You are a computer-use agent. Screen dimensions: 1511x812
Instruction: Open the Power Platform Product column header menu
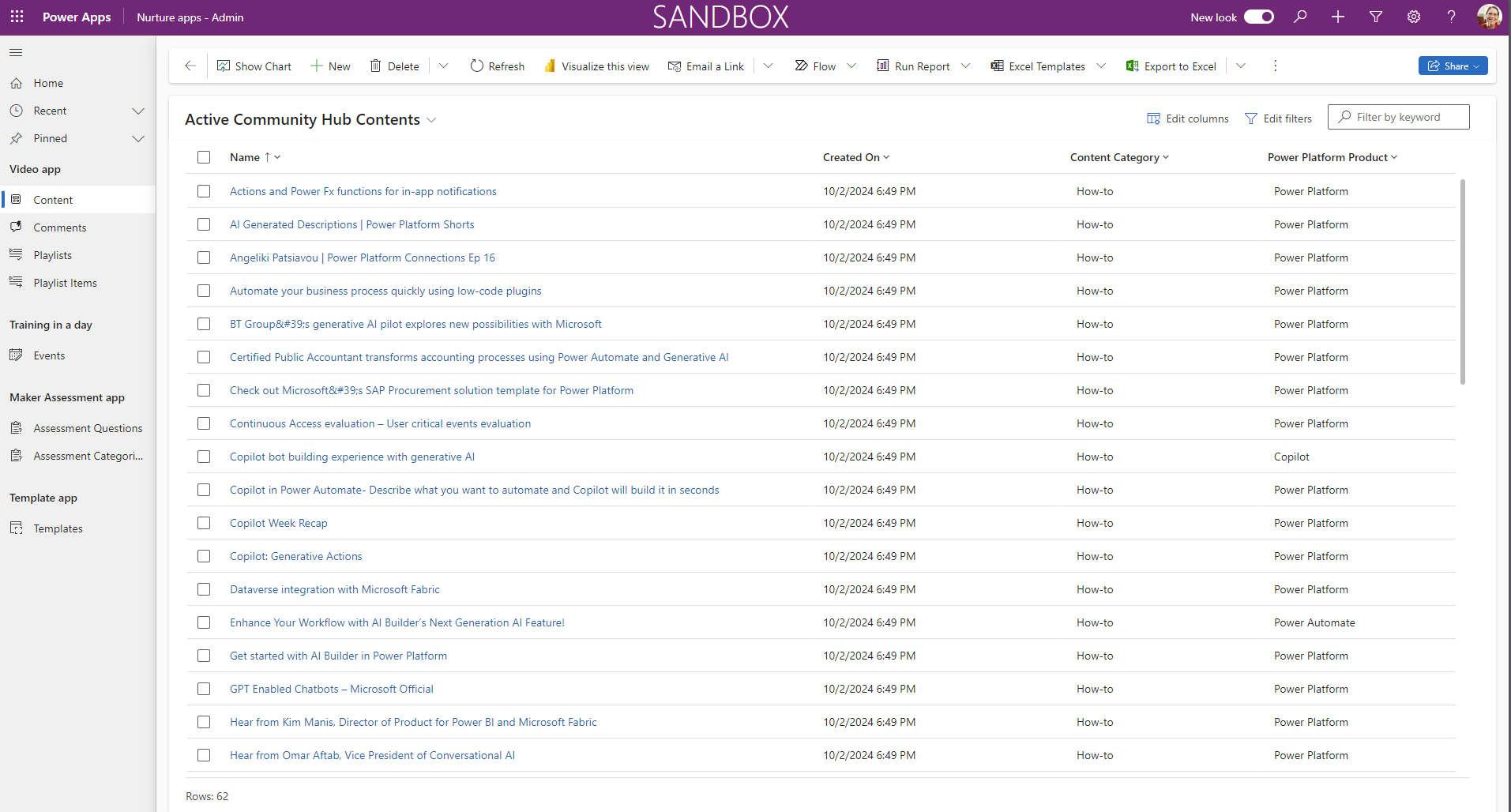[1332, 157]
